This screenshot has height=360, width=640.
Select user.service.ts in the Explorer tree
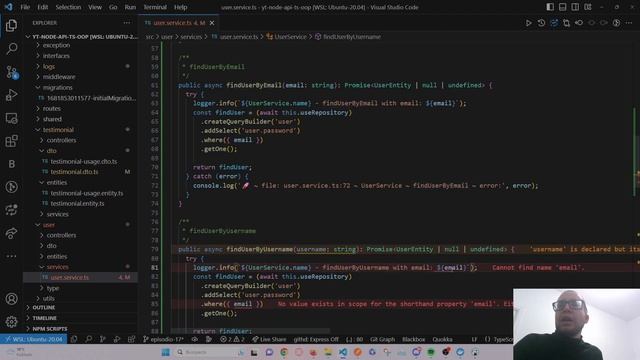point(69,278)
